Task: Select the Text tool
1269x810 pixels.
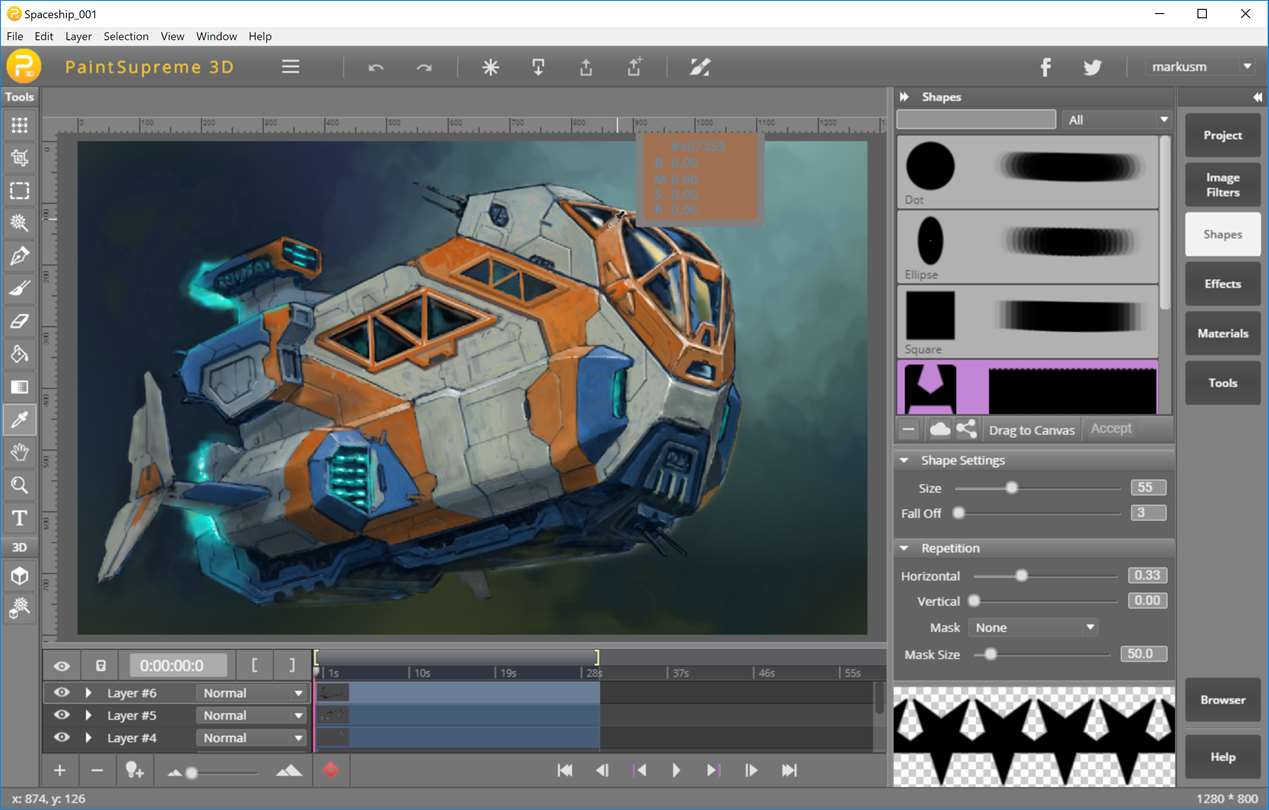Action: coord(19,518)
